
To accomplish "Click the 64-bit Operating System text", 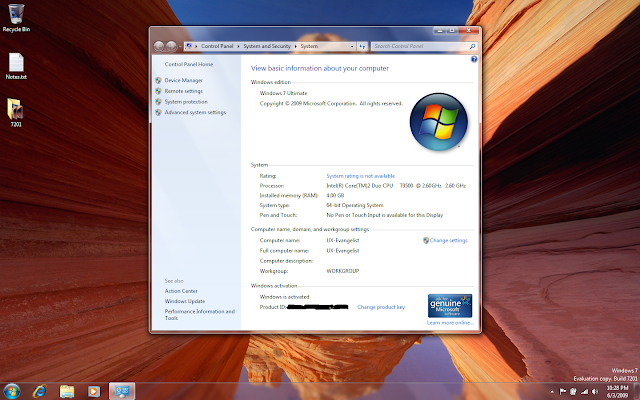I will click(x=355, y=205).
